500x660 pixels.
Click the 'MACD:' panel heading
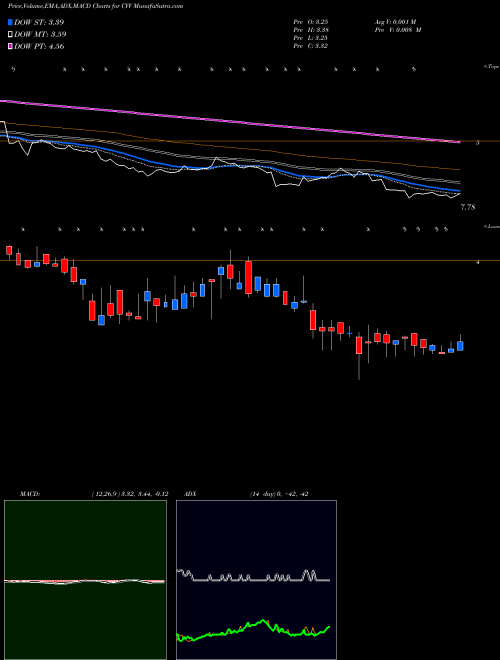[30, 494]
